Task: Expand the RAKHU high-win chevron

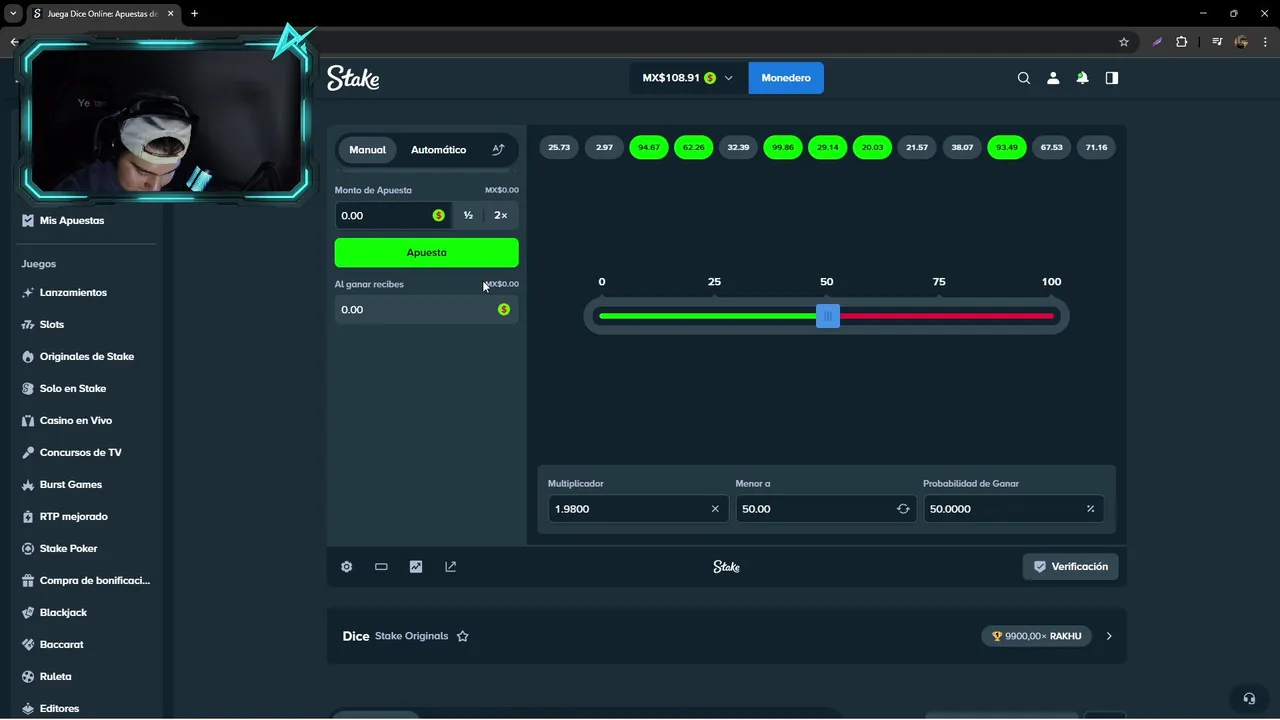Action: coord(1109,636)
